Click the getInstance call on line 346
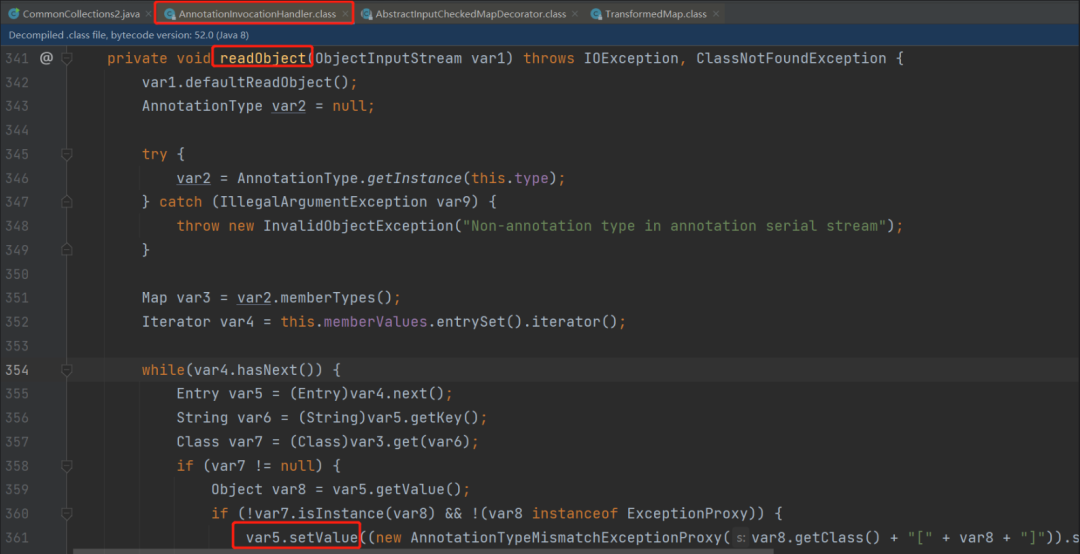Screen dimensions: 1080x554 click(415, 178)
